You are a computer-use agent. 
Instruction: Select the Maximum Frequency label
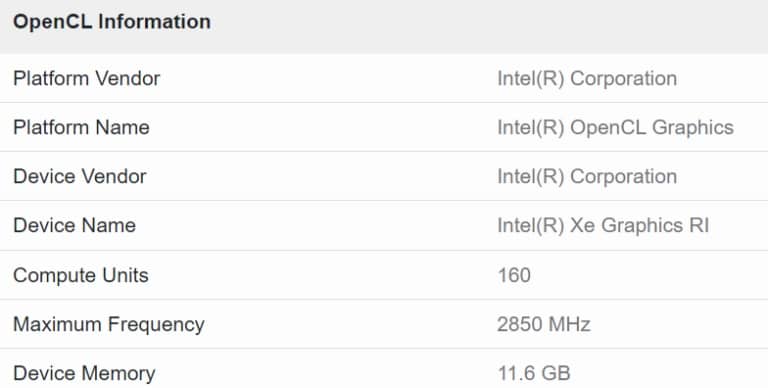[x=108, y=324]
